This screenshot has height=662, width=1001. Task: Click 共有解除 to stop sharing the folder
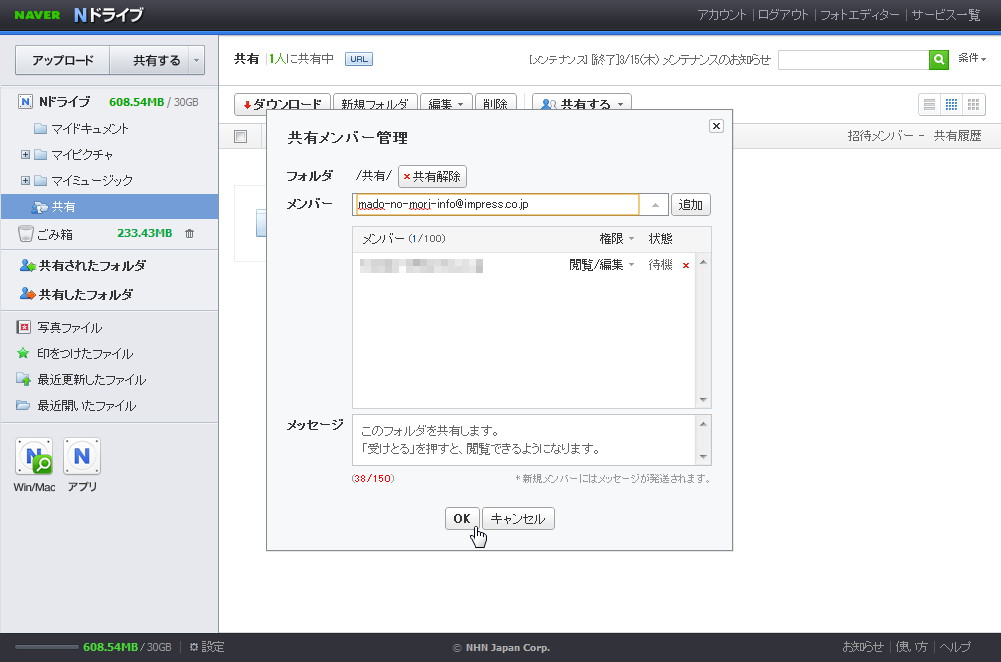[432, 176]
